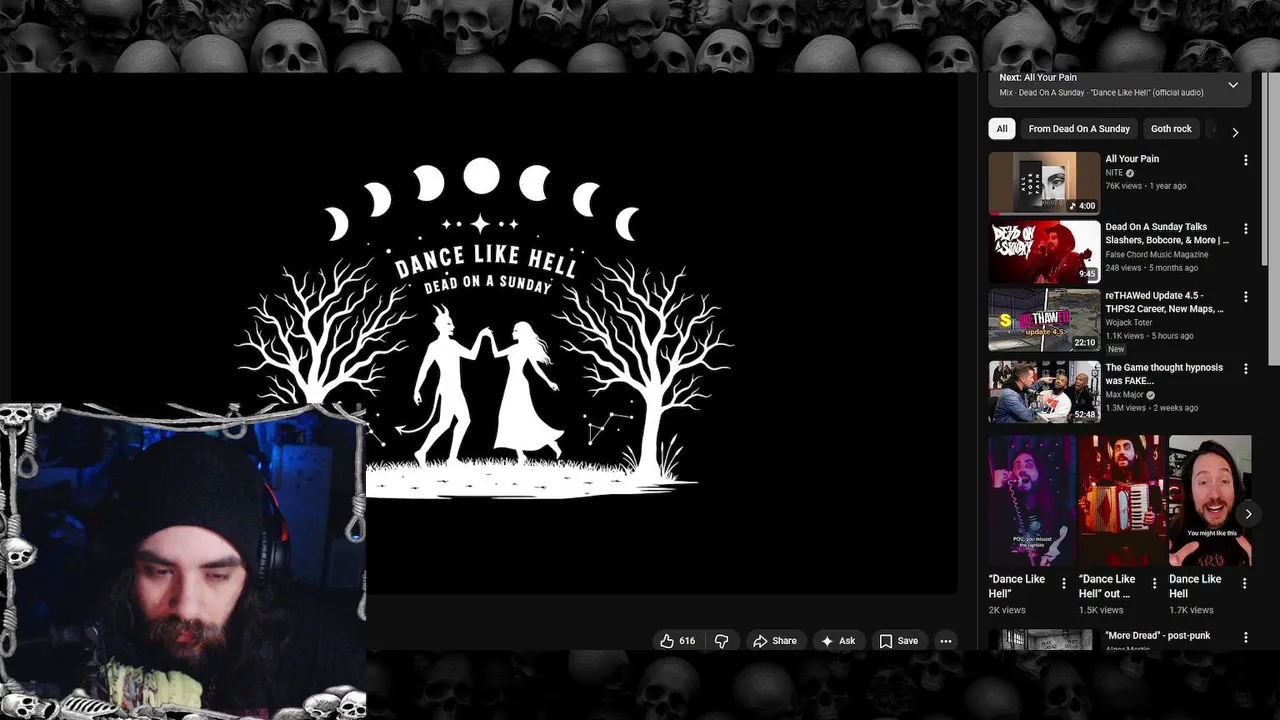Open the All Your Pain video title
1280x720 pixels.
pyautogui.click(x=1132, y=159)
